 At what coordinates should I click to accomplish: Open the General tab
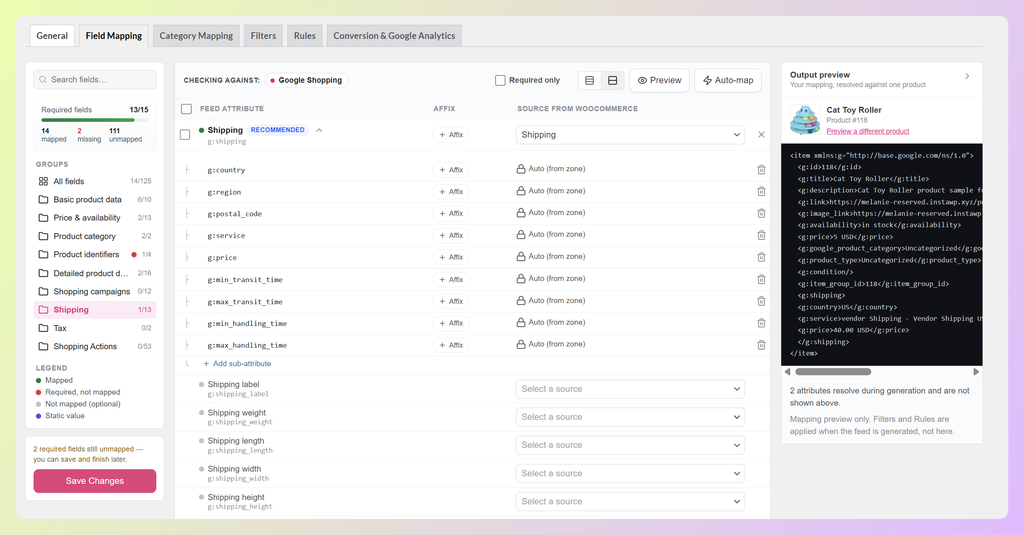click(x=52, y=36)
